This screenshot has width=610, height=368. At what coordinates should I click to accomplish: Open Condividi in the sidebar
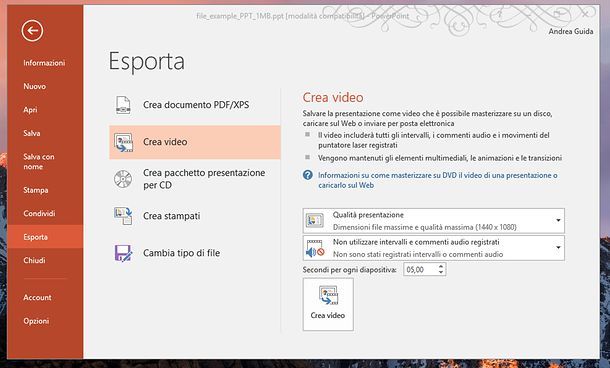[39, 213]
